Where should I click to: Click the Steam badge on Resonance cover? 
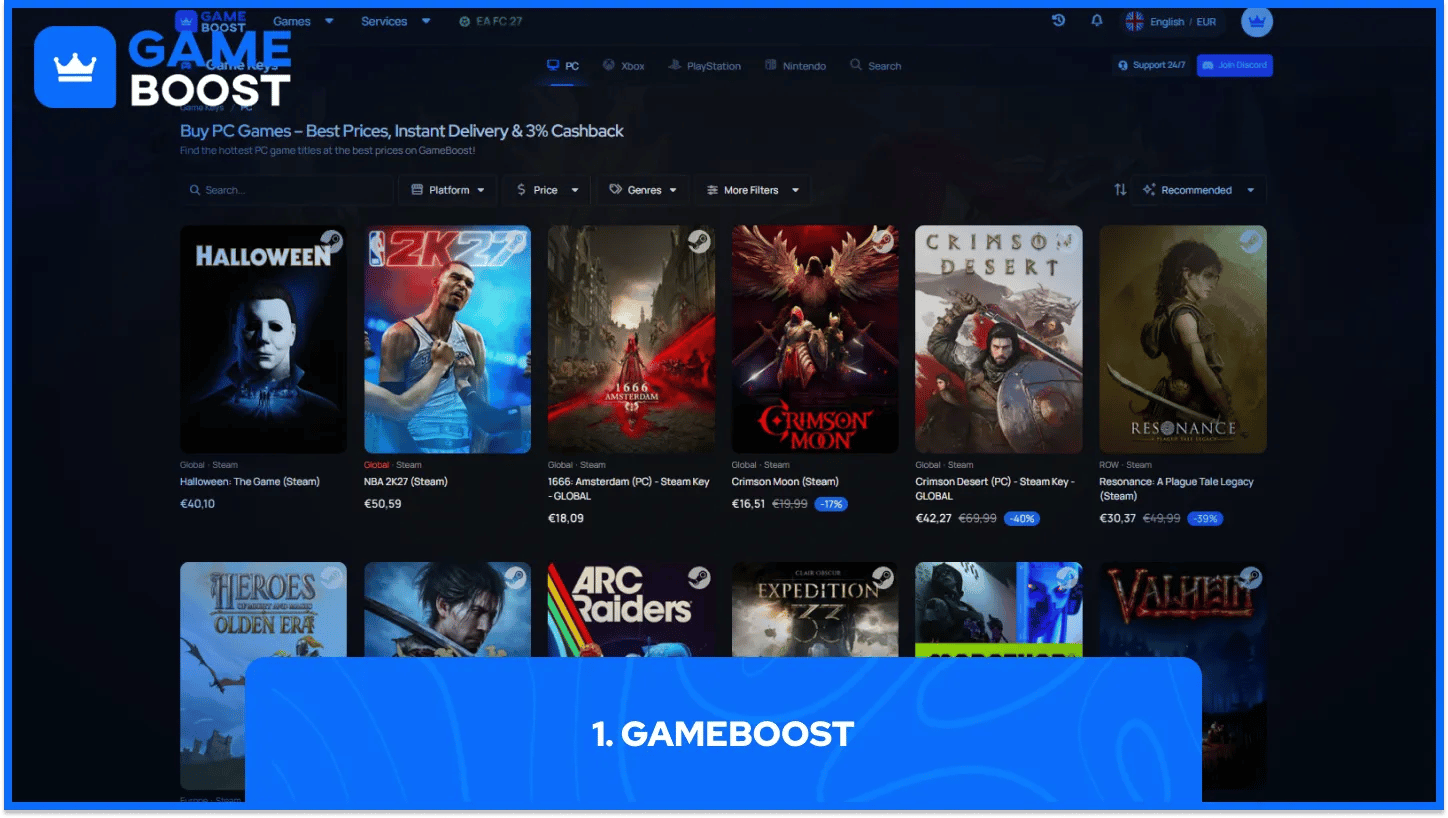(1251, 241)
